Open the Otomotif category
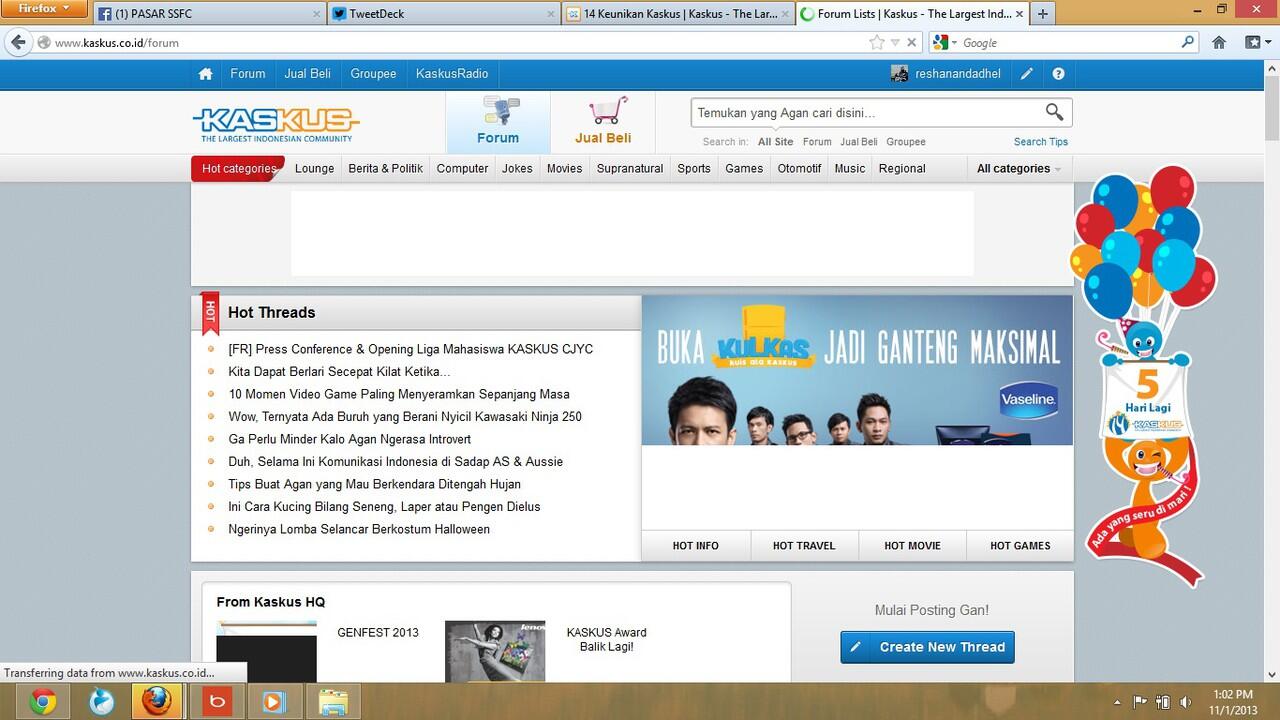The height and width of the screenshot is (720, 1280). [x=799, y=168]
